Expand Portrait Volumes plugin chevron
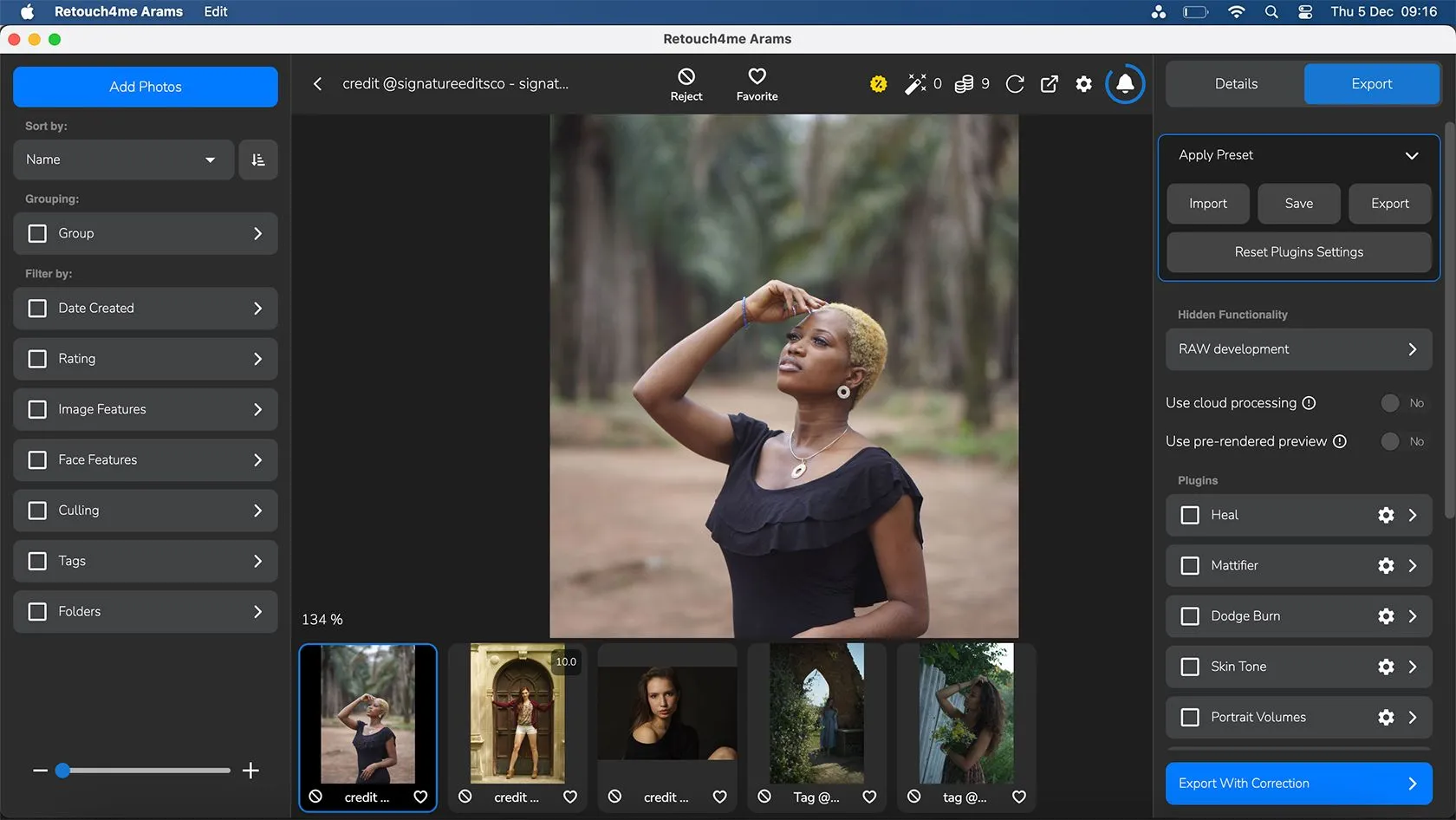Image resolution: width=1456 pixels, height=820 pixels. click(x=1413, y=718)
